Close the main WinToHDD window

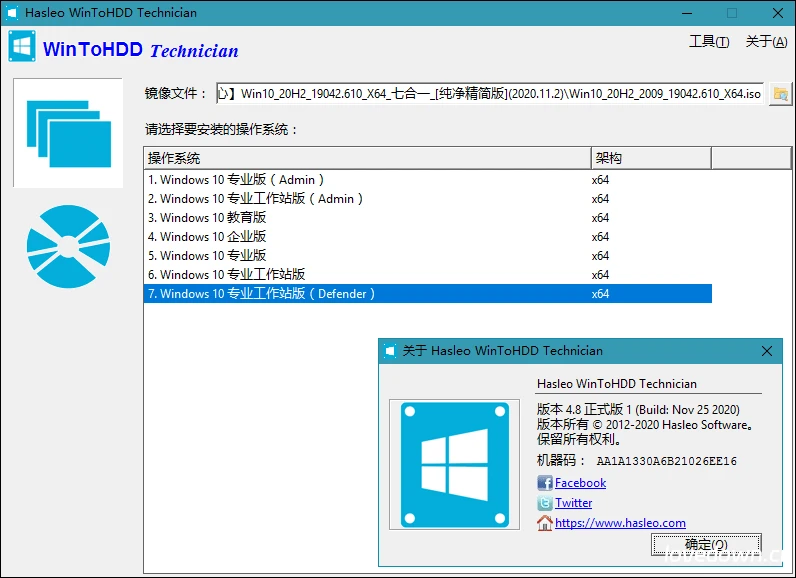click(x=777, y=13)
